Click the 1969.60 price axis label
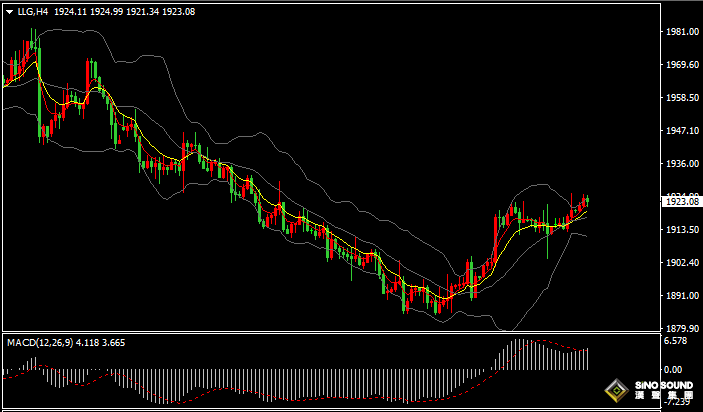The width and height of the screenshot is (703, 412). [x=680, y=65]
